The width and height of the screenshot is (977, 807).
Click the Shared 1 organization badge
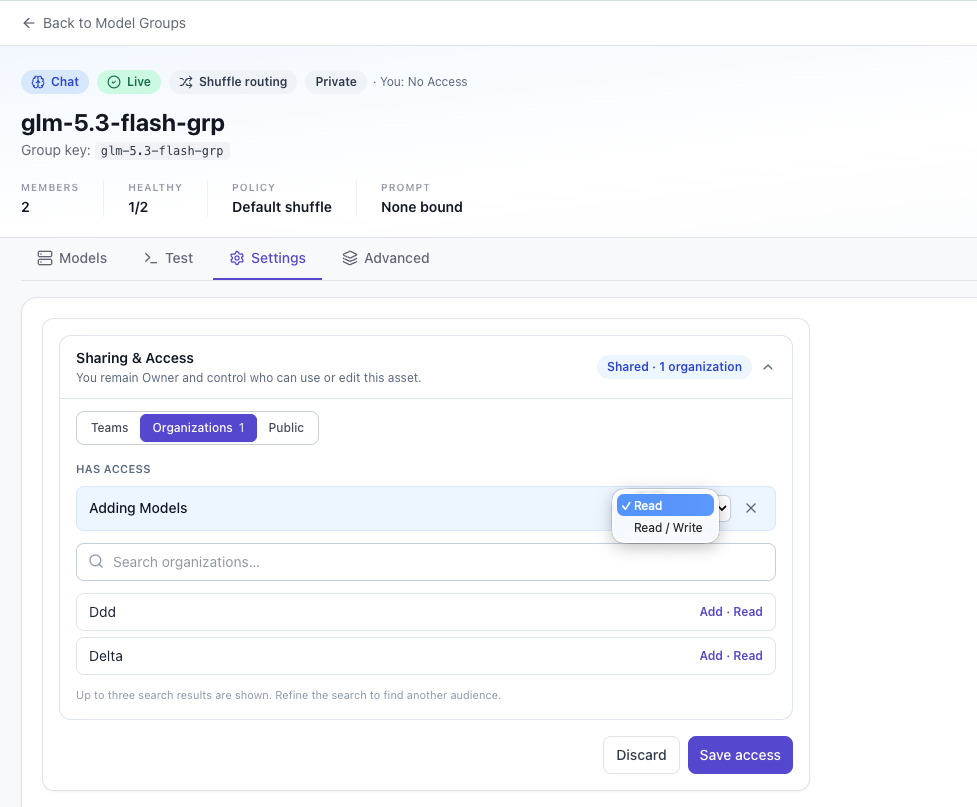pyautogui.click(x=674, y=366)
